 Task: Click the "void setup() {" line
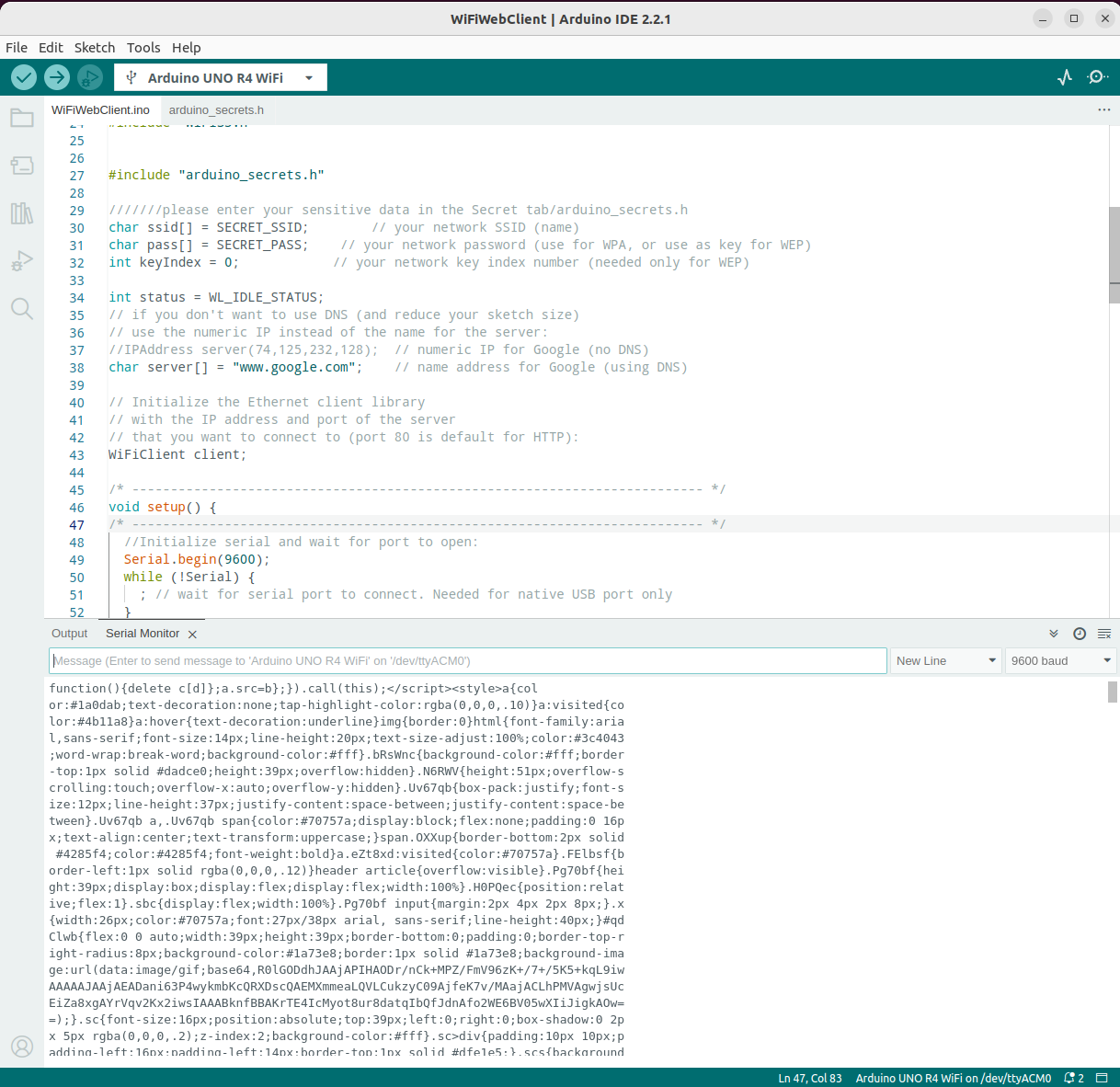[x=163, y=507]
